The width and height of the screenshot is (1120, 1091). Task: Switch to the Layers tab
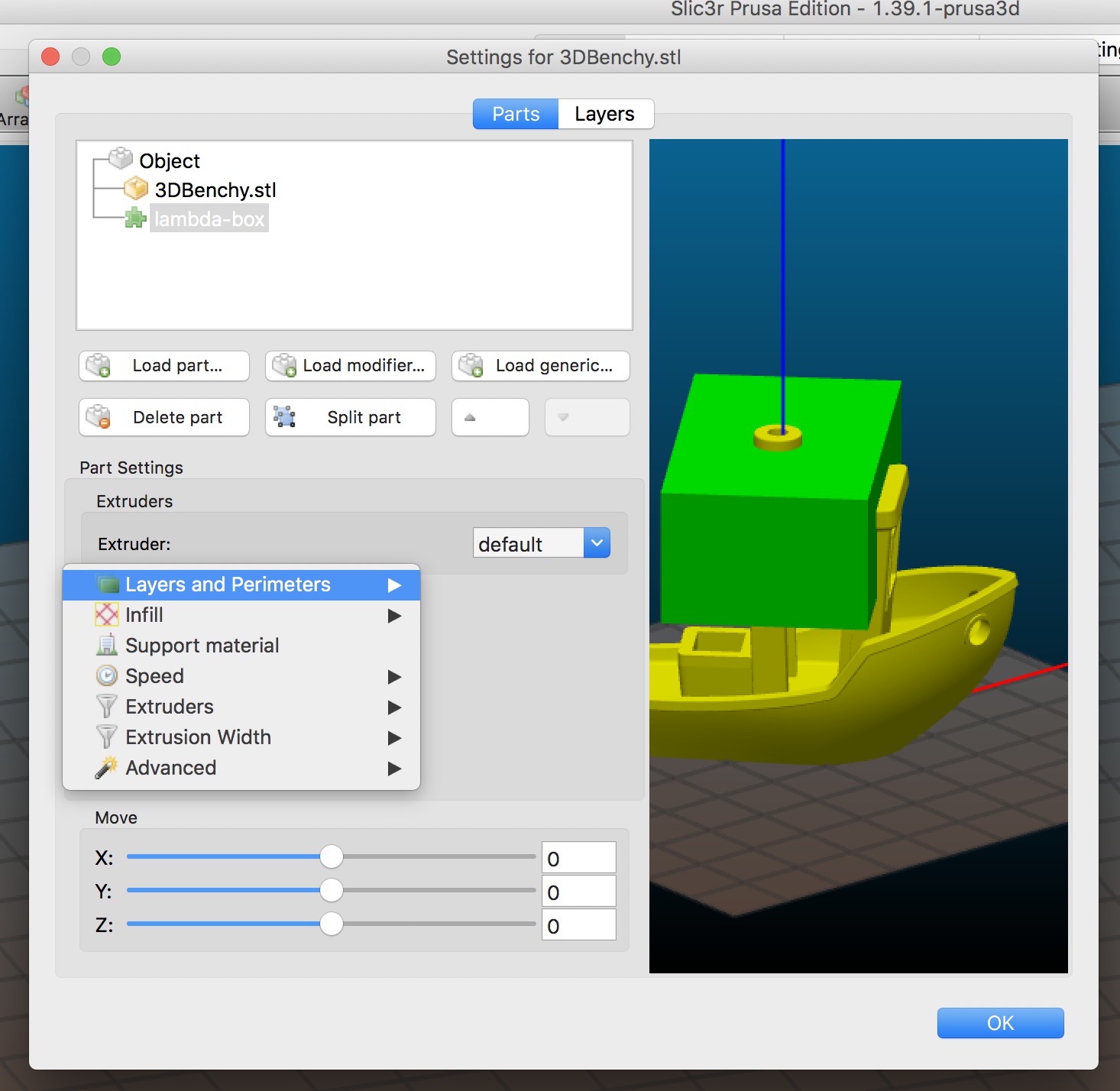click(605, 114)
